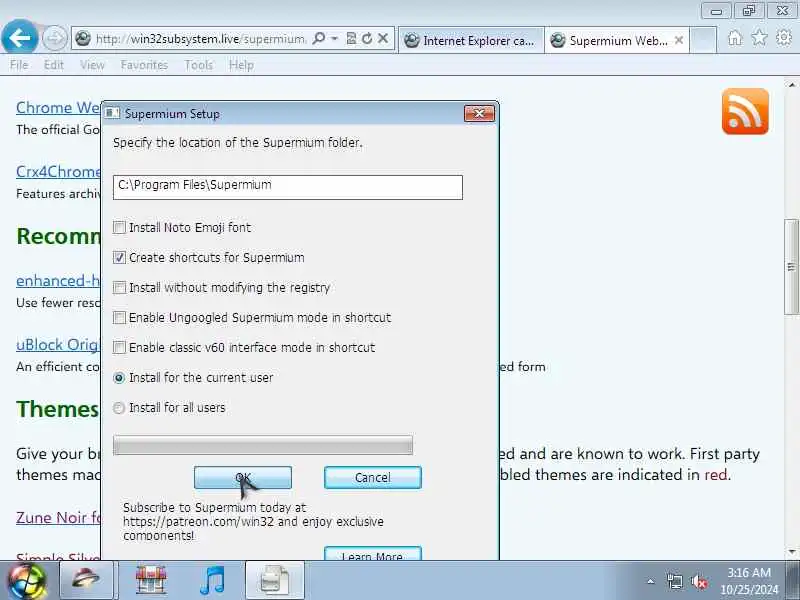This screenshot has width=800, height=600.
Task: Refresh the page with the reload icon
Action: pos(367,38)
